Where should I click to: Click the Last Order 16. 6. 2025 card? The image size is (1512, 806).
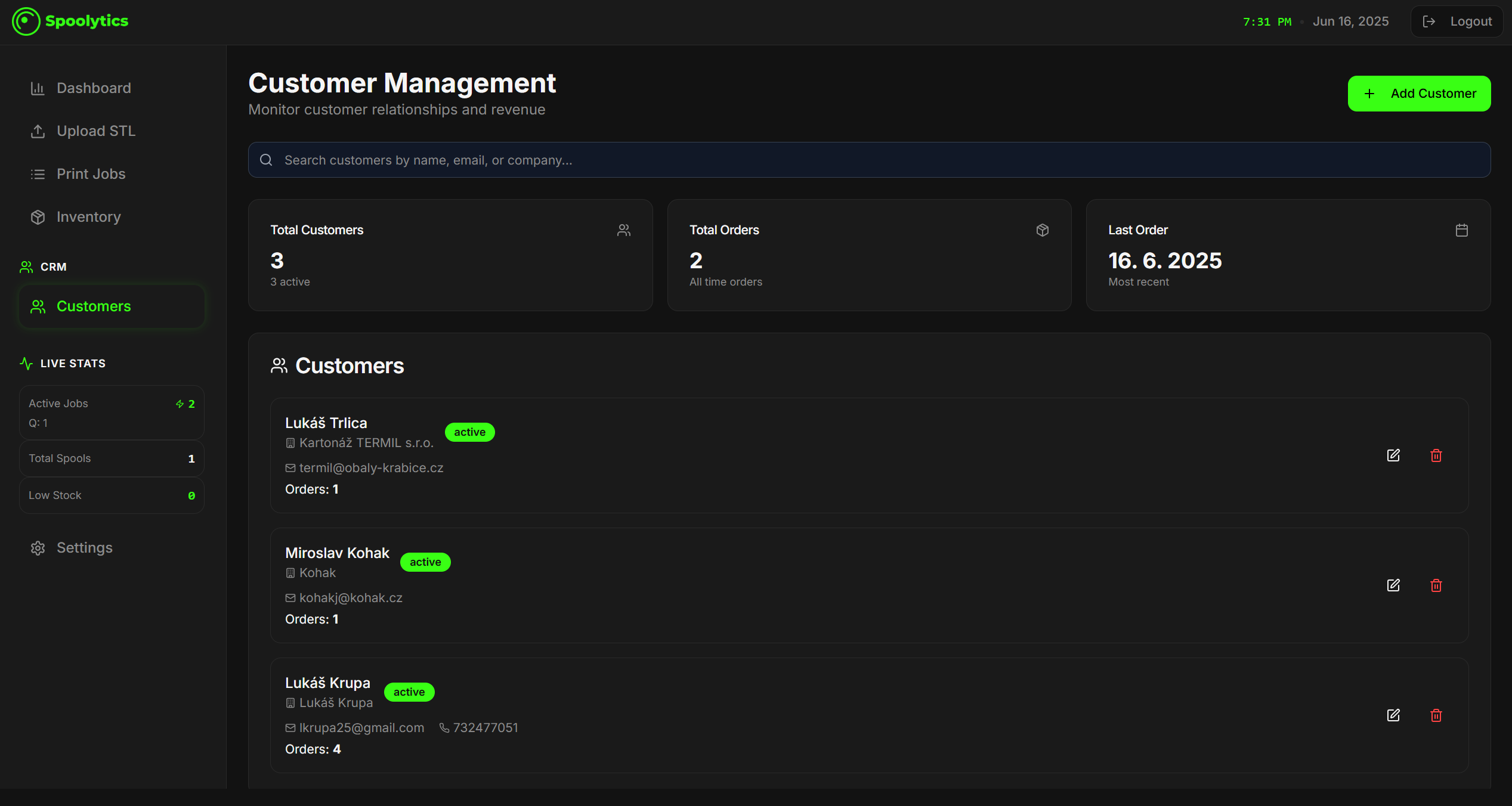click(x=1288, y=255)
